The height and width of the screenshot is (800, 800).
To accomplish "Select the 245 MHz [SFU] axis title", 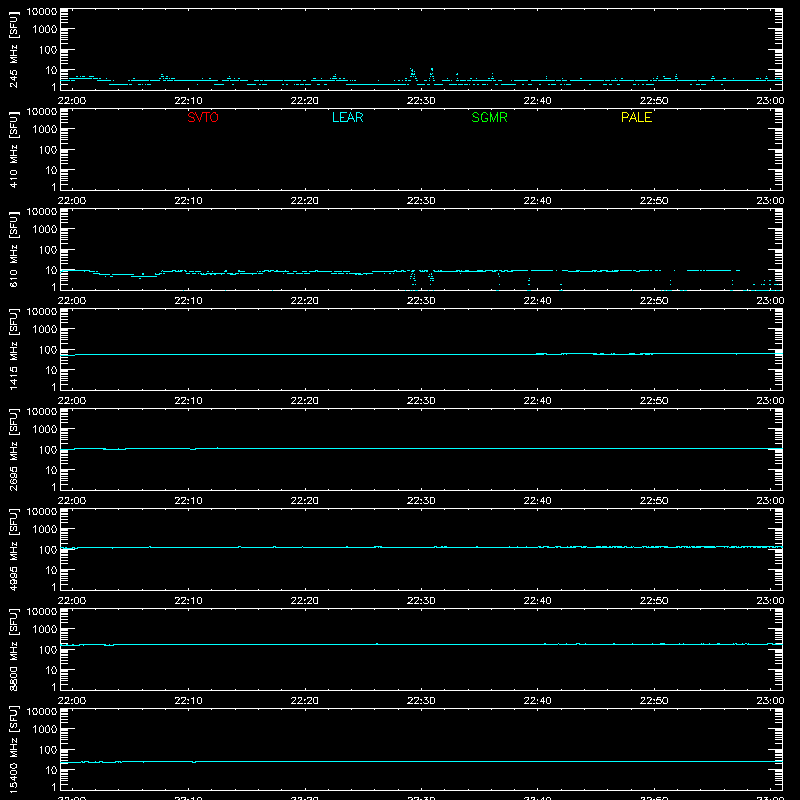I will pos(13,49).
